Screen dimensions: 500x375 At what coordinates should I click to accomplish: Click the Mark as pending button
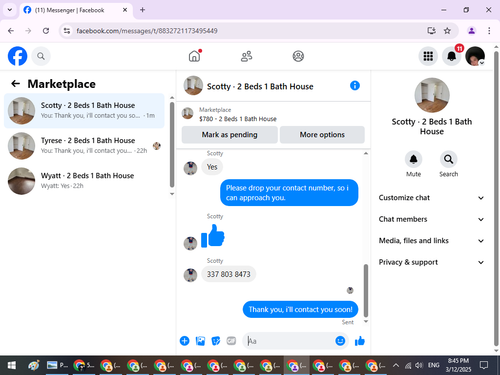[x=230, y=135]
